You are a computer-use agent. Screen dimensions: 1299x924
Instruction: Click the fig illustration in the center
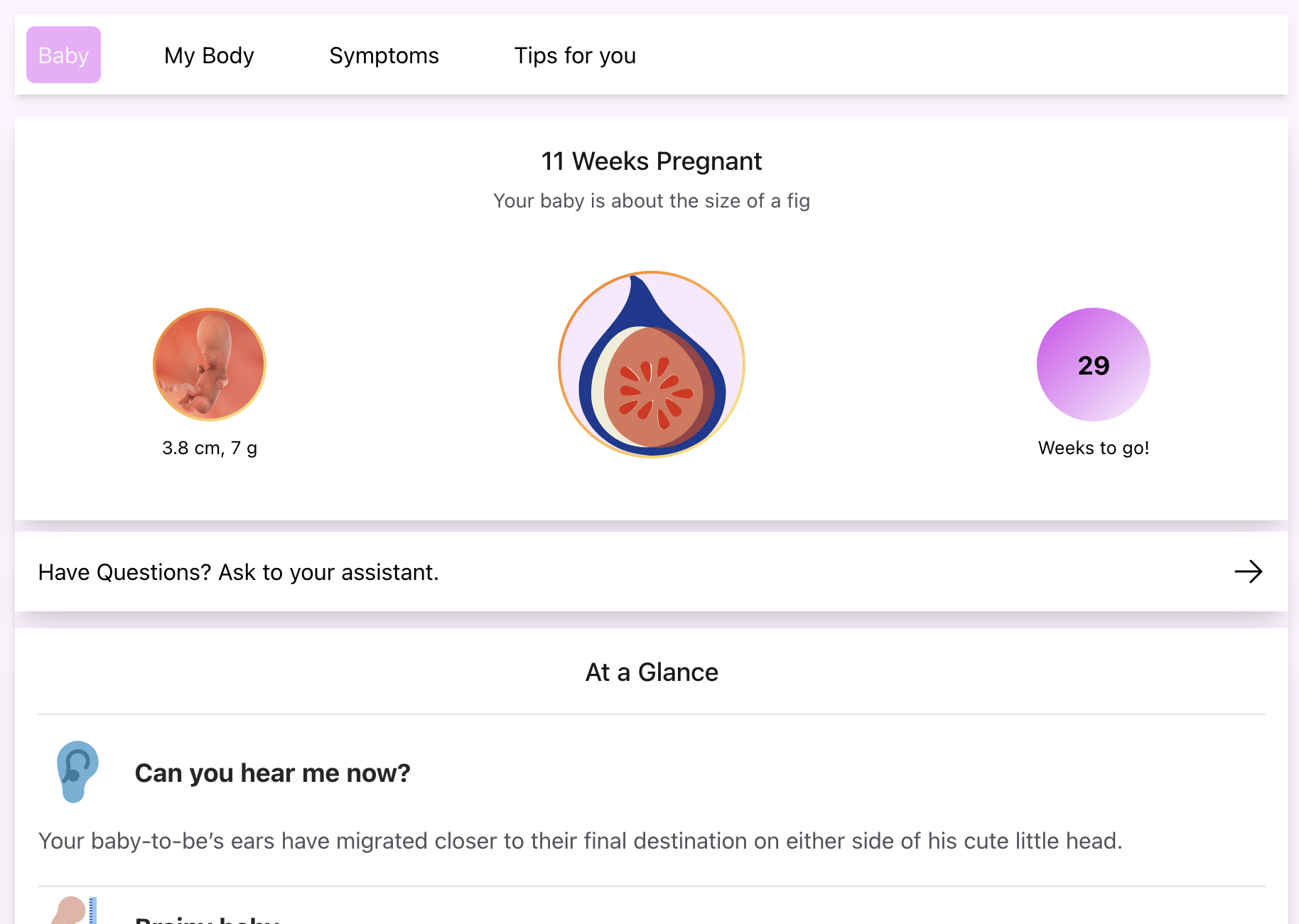[x=652, y=365]
